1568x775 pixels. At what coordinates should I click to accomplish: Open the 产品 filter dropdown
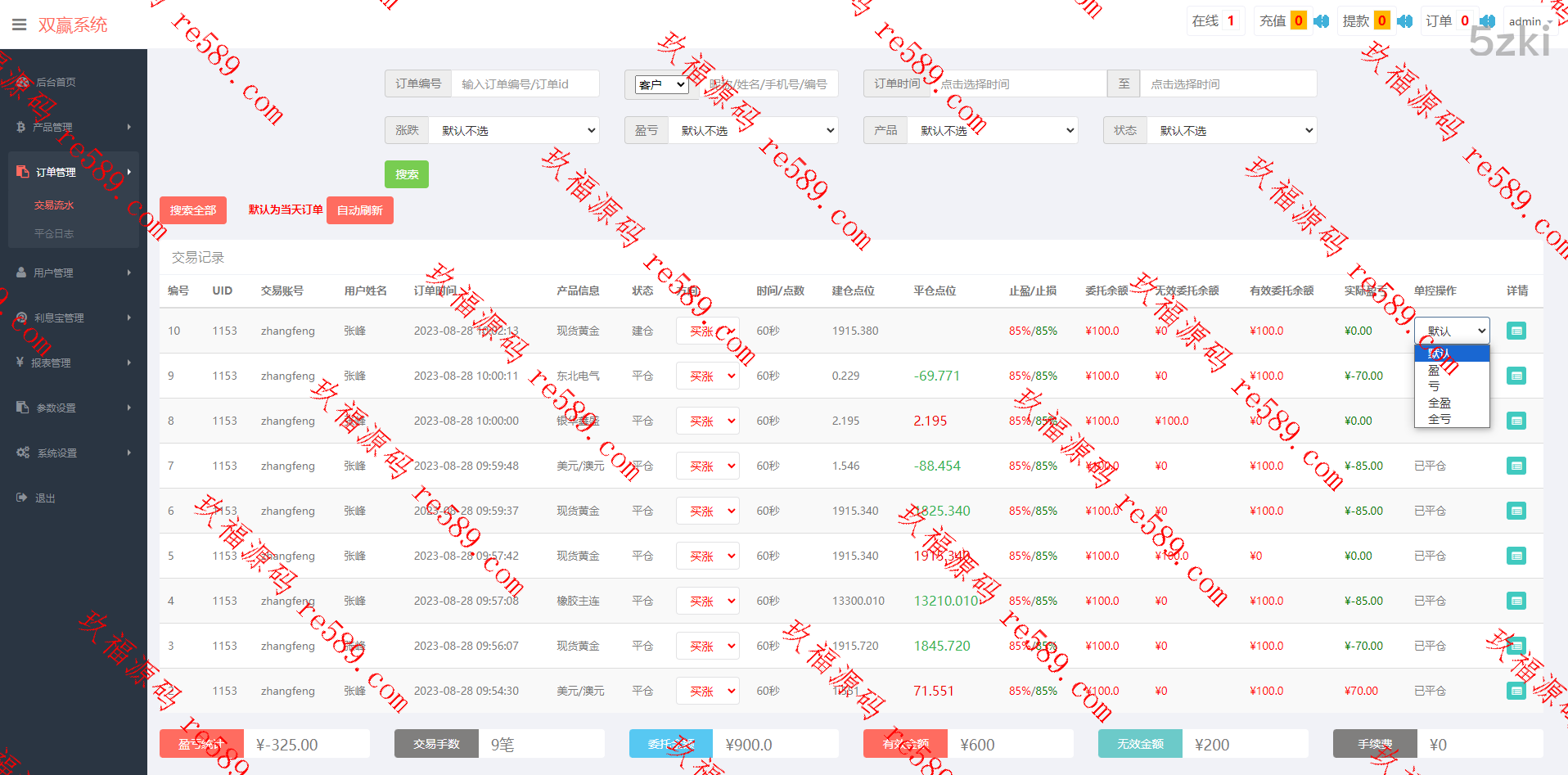pos(993,131)
